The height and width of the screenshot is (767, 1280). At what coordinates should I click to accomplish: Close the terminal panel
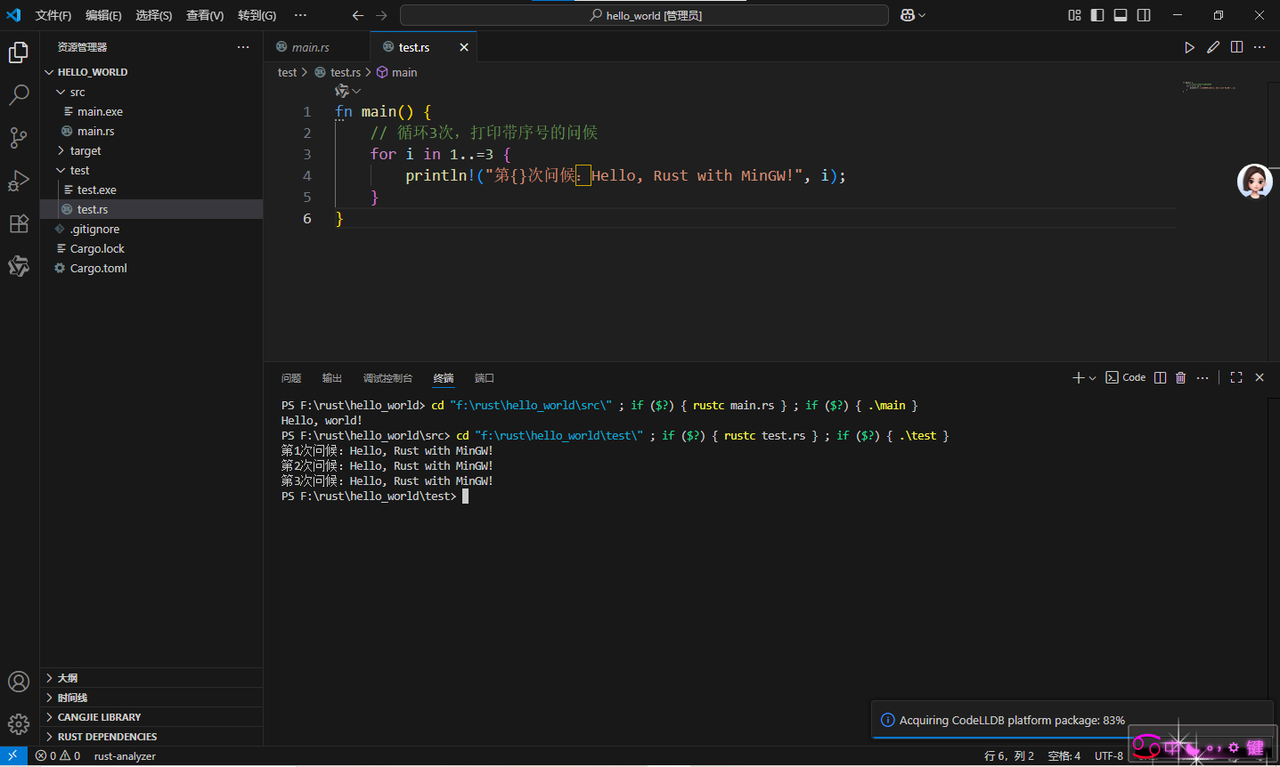[x=1260, y=378]
